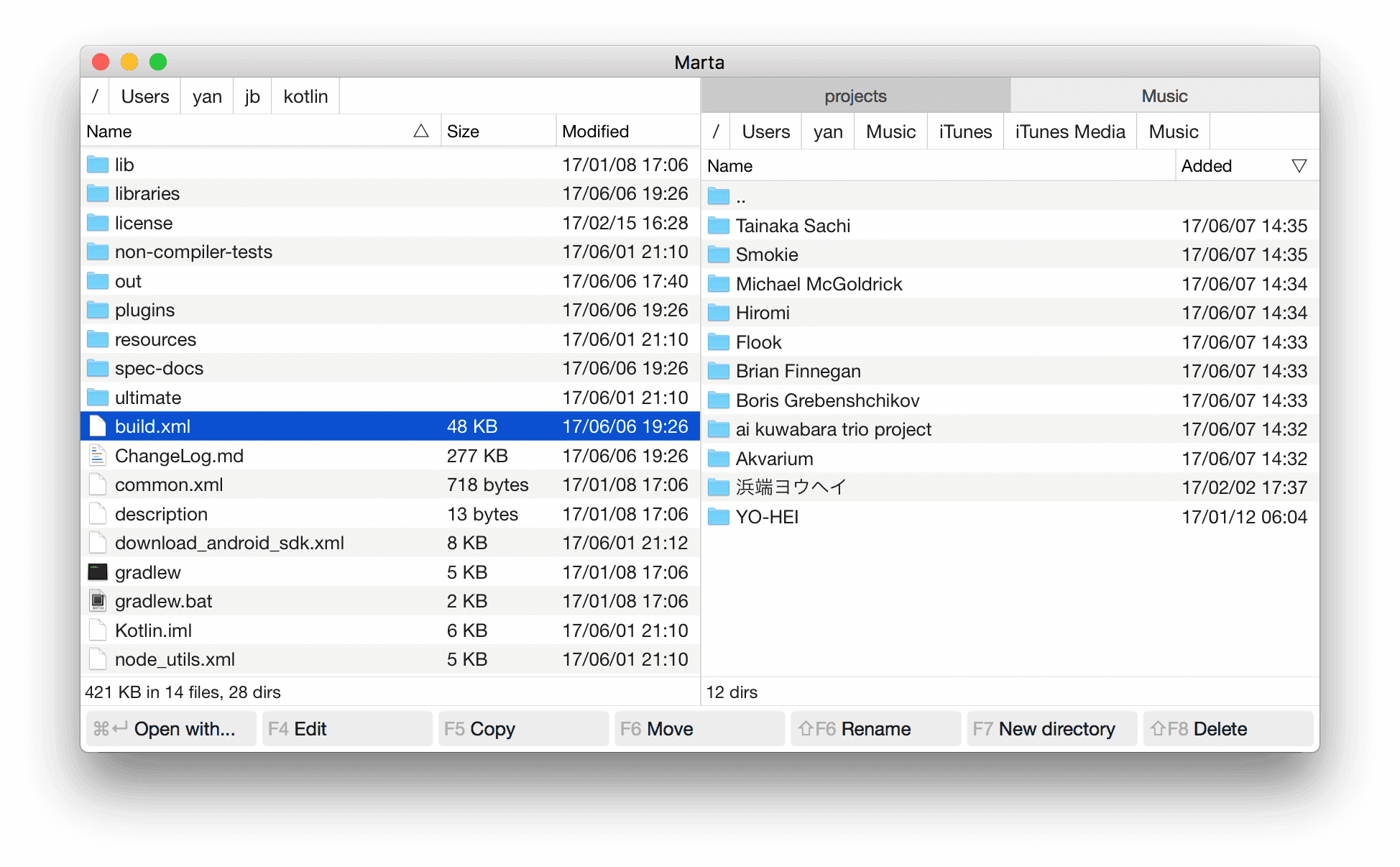Image resolution: width=1400 pixels, height=867 pixels.
Task: Click the out folder icon
Action: click(x=98, y=281)
